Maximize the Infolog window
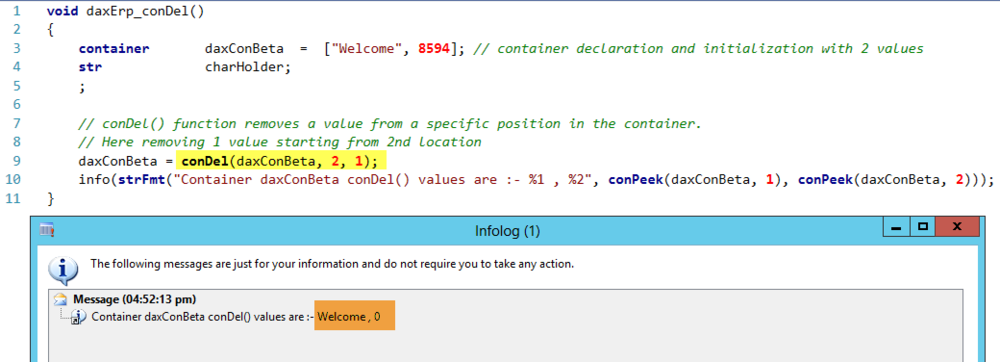Screen dimensions: 1000x362 coord(922,227)
